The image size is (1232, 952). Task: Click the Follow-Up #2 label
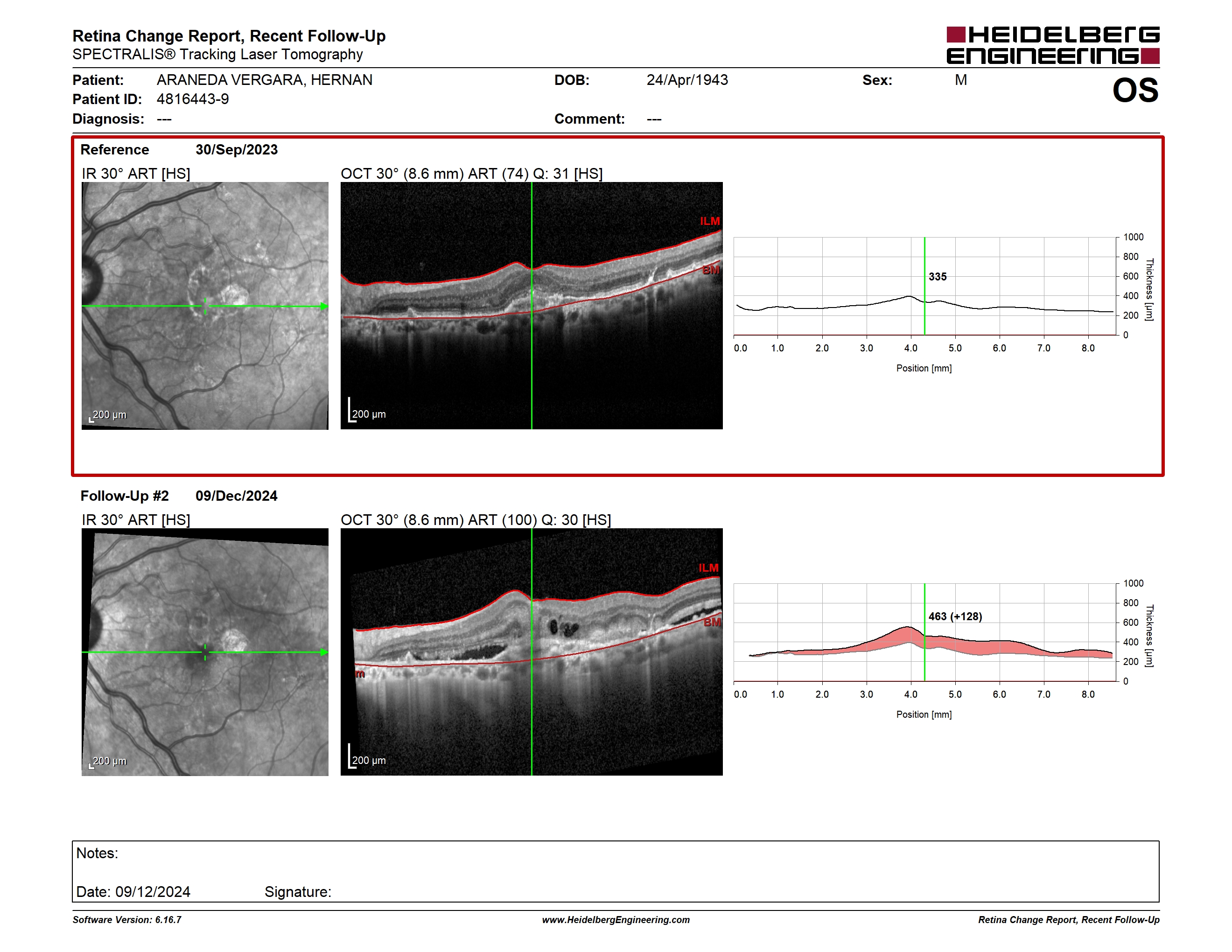[125, 496]
